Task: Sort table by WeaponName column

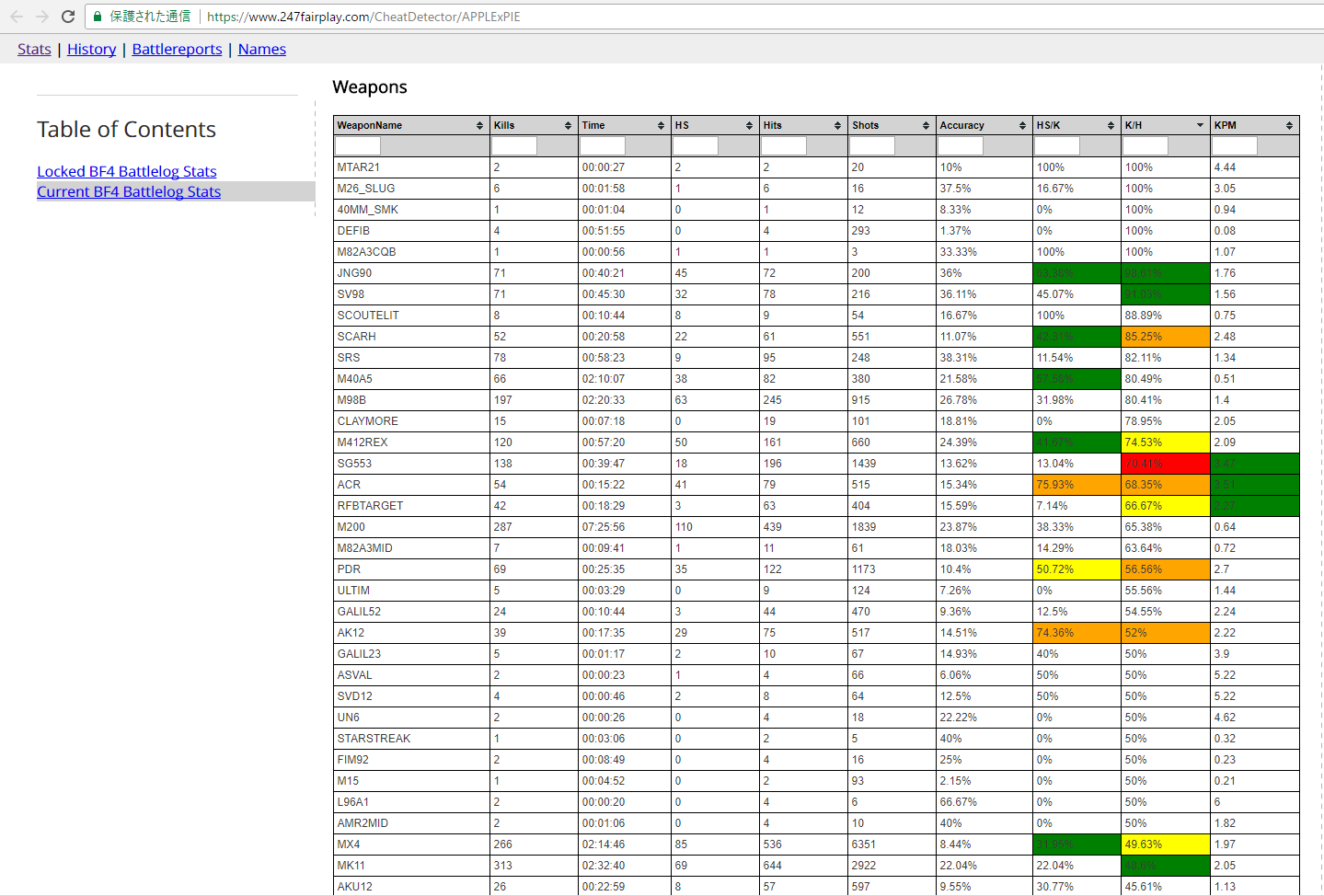Action: click(x=410, y=125)
